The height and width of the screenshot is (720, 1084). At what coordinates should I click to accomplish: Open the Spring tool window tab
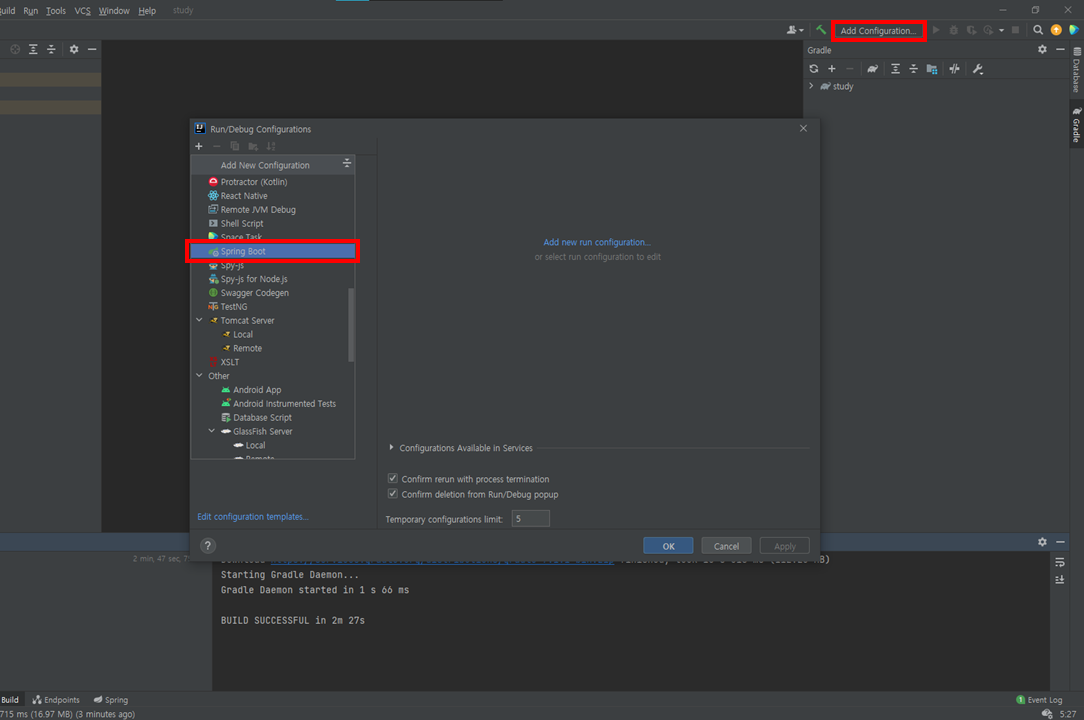pos(111,700)
